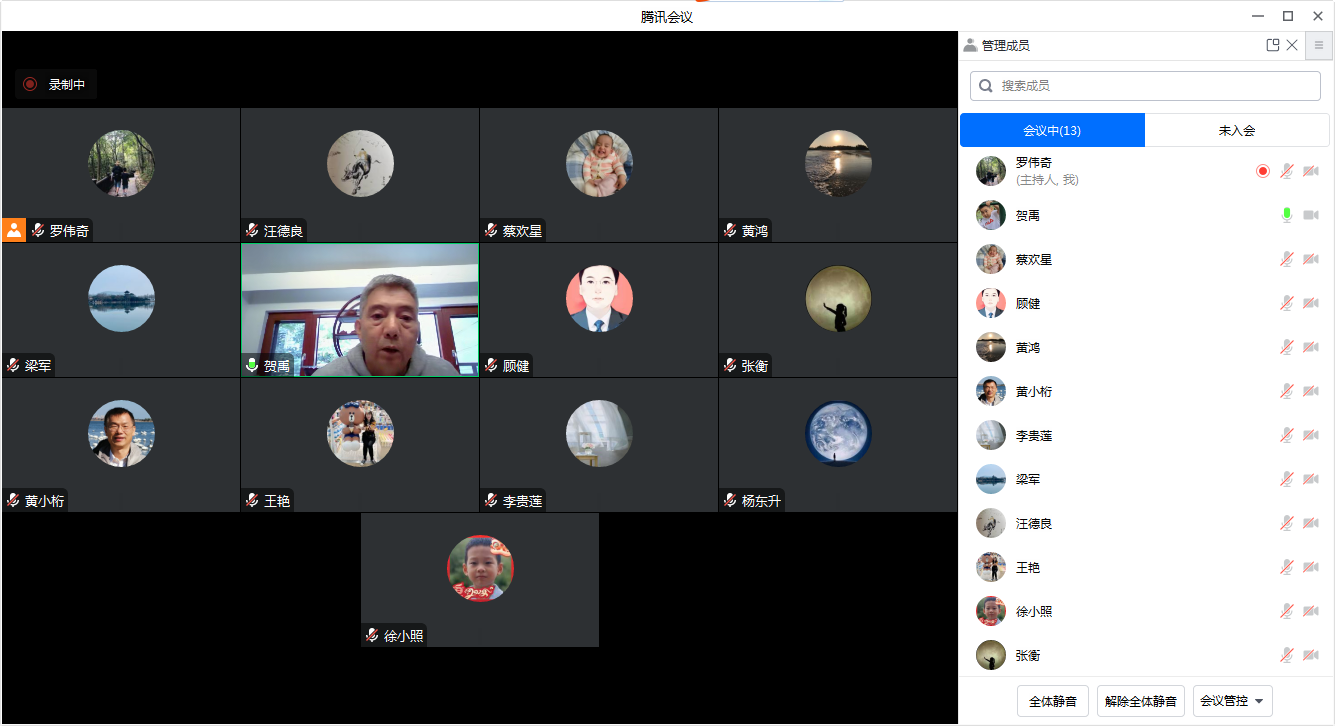Toggle the camera for 李贵莲 in member list

coord(1311,435)
